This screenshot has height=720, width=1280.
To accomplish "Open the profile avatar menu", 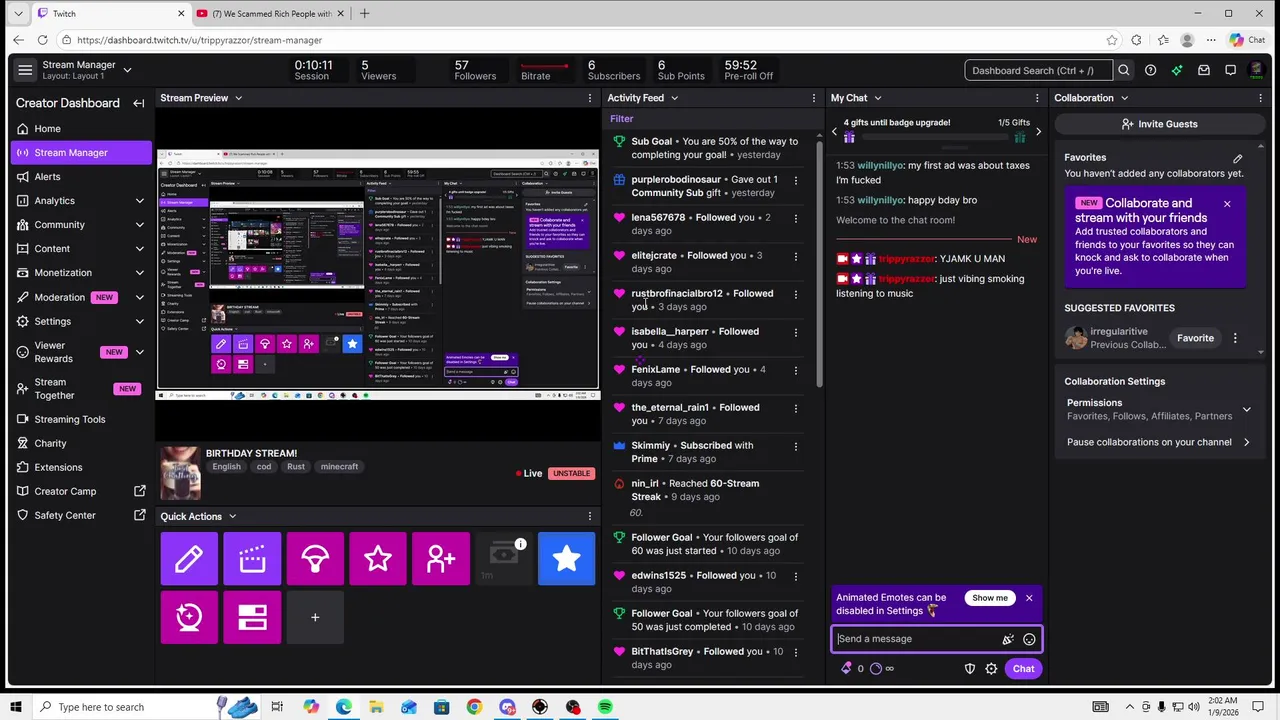I will coord(1257,70).
